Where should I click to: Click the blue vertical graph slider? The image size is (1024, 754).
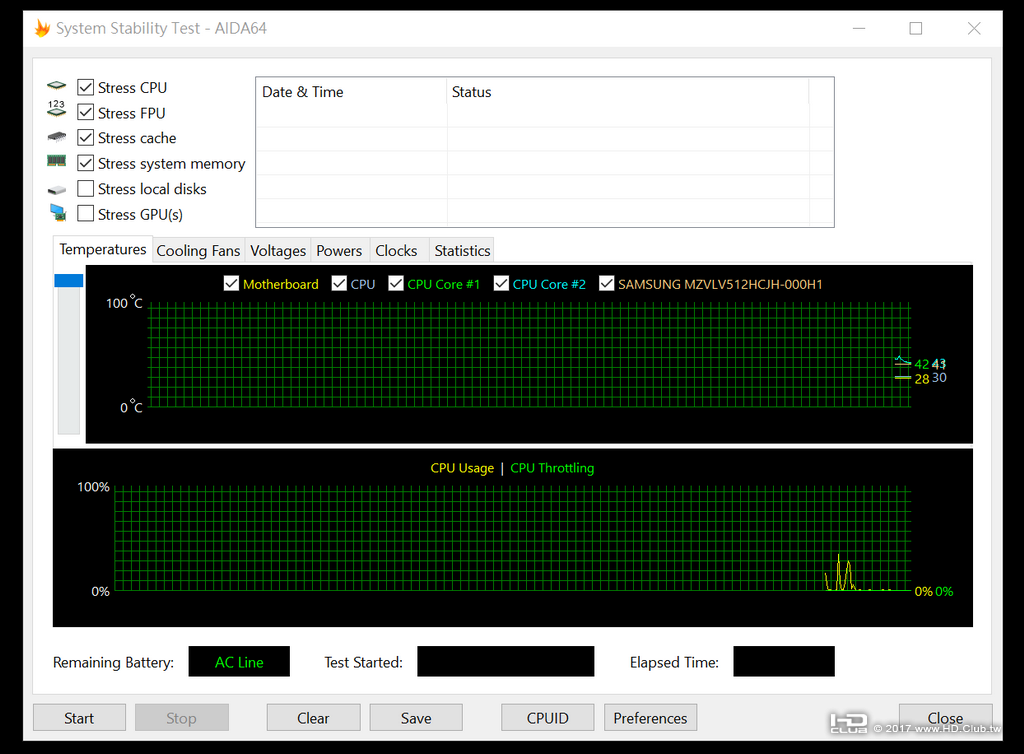[x=69, y=281]
